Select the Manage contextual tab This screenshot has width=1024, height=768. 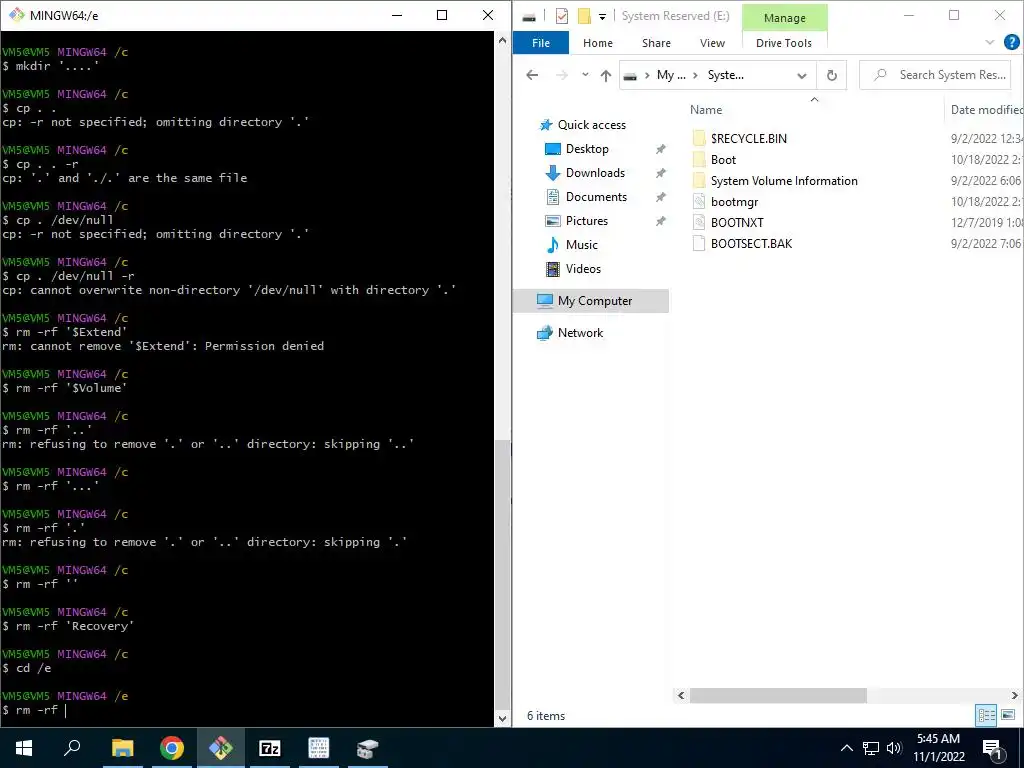pos(784,18)
